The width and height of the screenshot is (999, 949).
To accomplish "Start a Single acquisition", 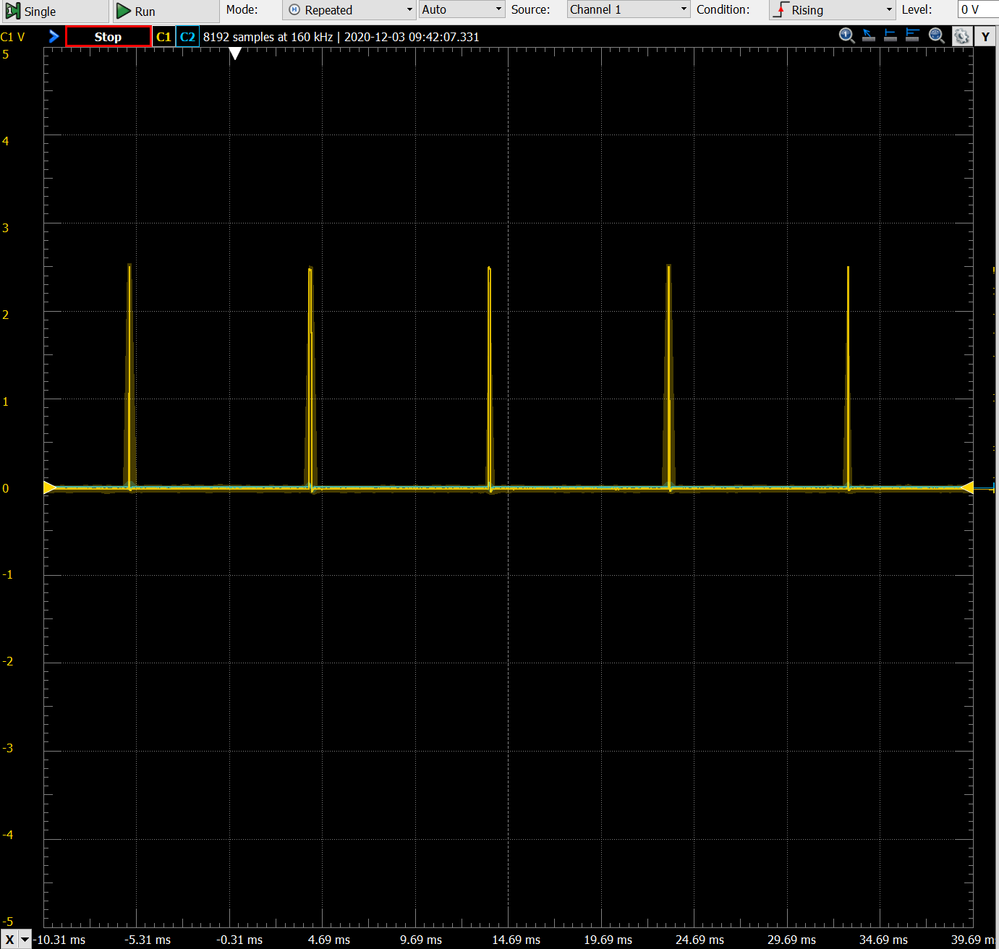I will (x=54, y=11).
